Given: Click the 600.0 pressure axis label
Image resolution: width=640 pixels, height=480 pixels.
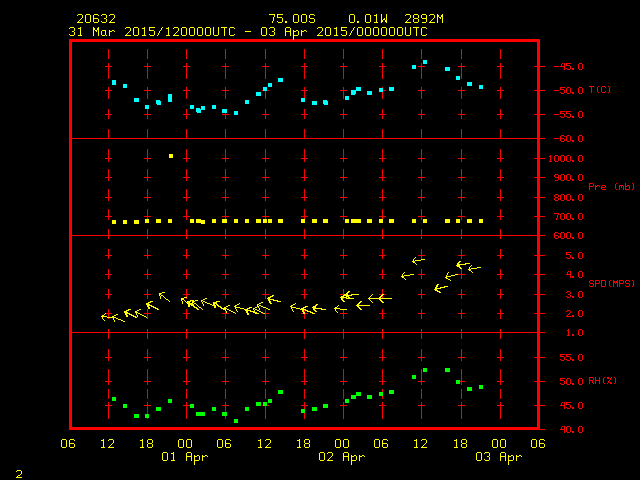Looking at the screenshot, I should tap(568, 236).
